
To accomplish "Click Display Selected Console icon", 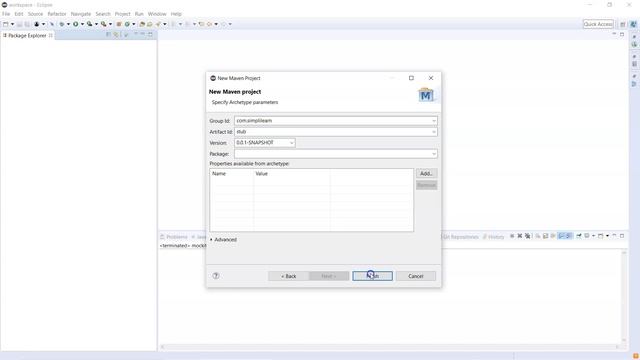I will point(587,236).
